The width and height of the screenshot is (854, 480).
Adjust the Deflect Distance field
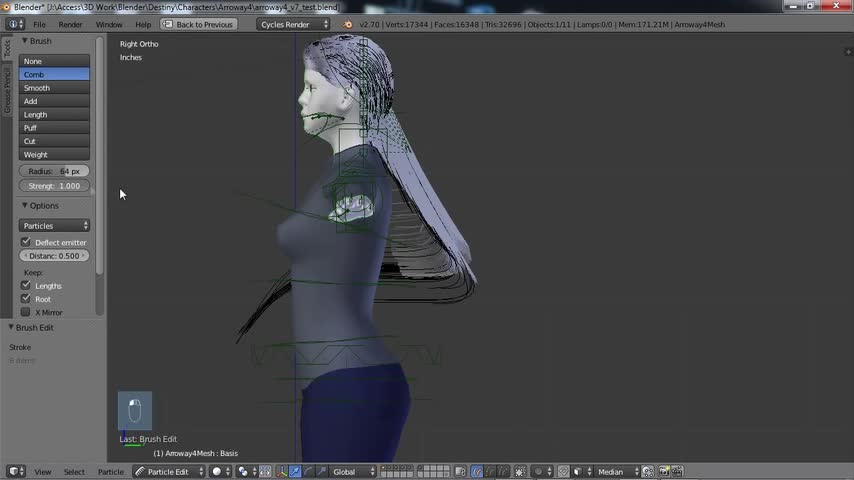pos(54,256)
